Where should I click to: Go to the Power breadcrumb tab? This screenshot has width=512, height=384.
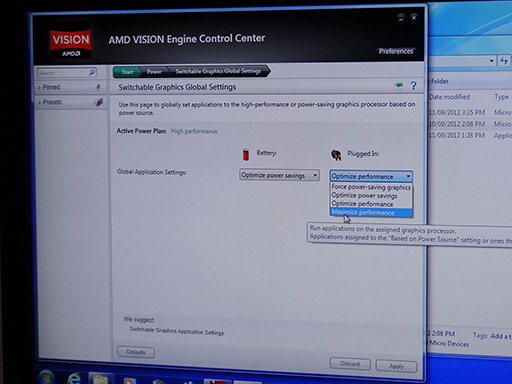pos(154,72)
